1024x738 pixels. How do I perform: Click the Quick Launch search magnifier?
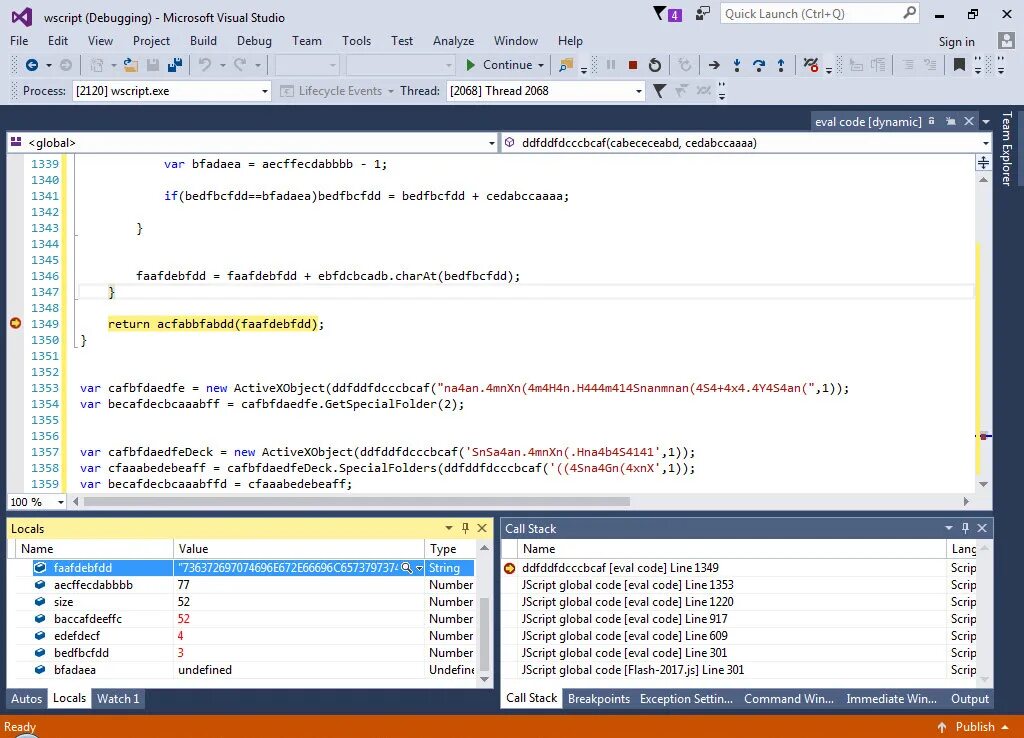tap(909, 13)
